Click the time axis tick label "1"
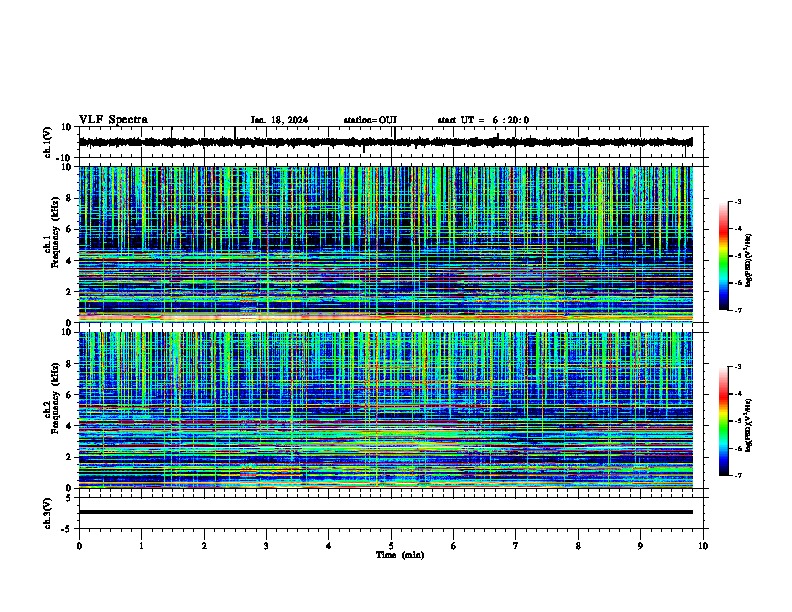Screen dimensions: 792x612 141,546
